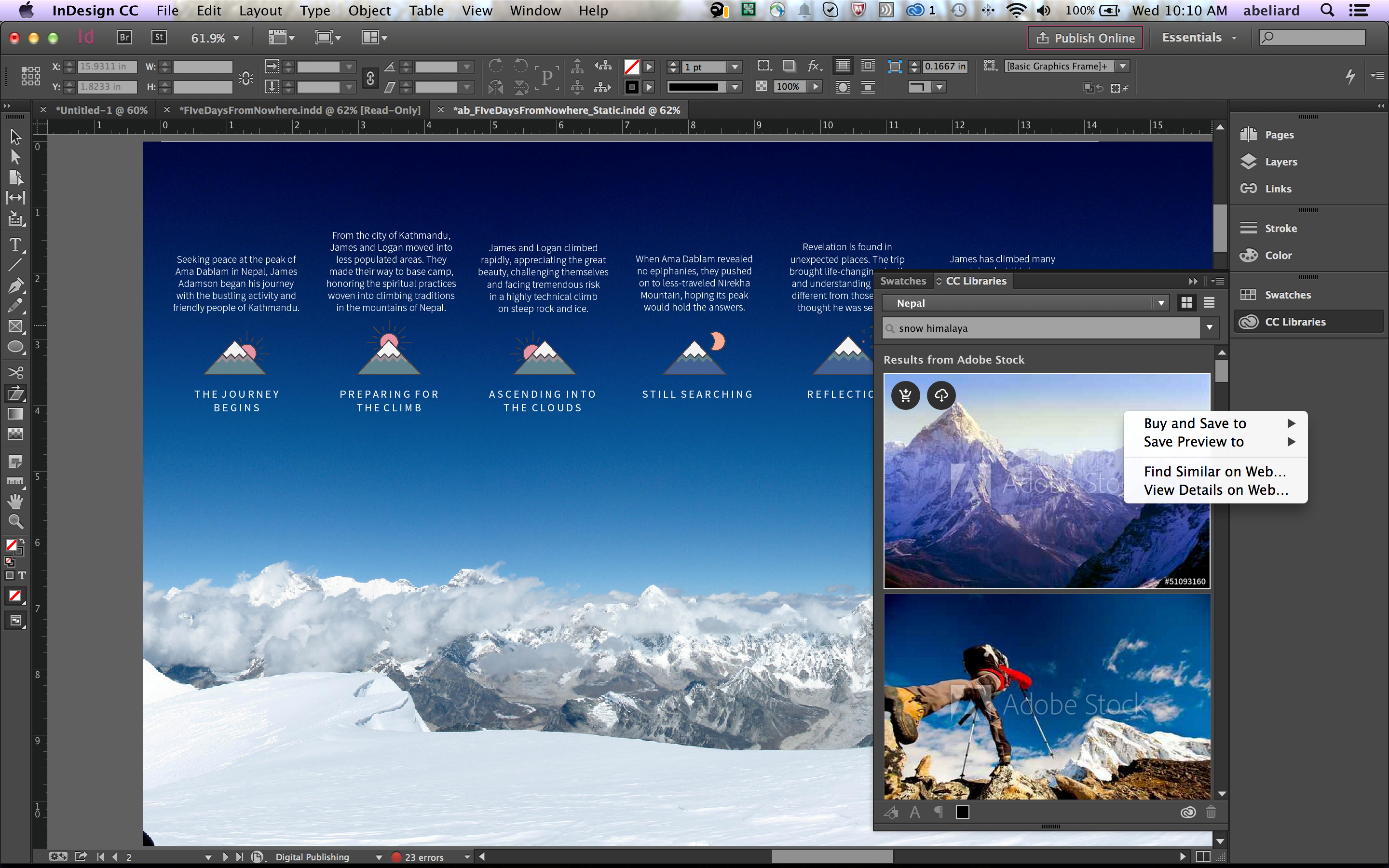Toggle constrain proportions chain link icon
The height and width of the screenshot is (868, 1389).
370,78
